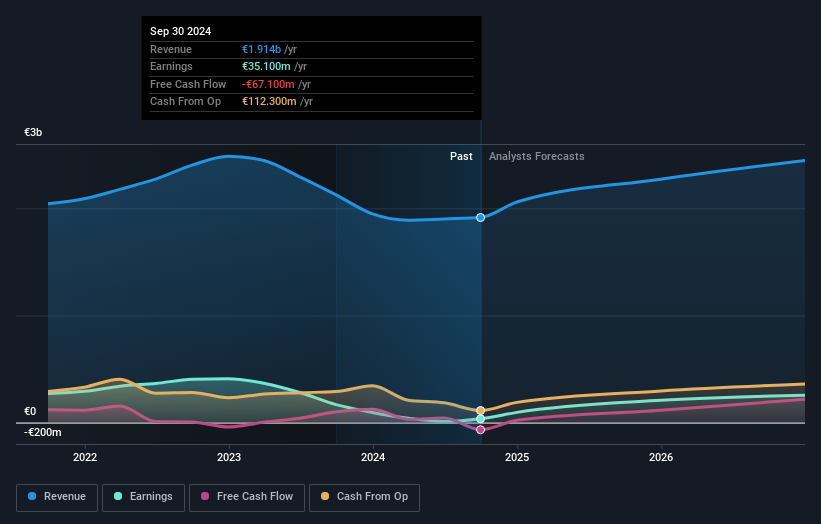Click the 2022 x-axis label
Image resolution: width=821 pixels, height=524 pixels.
tap(85, 458)
